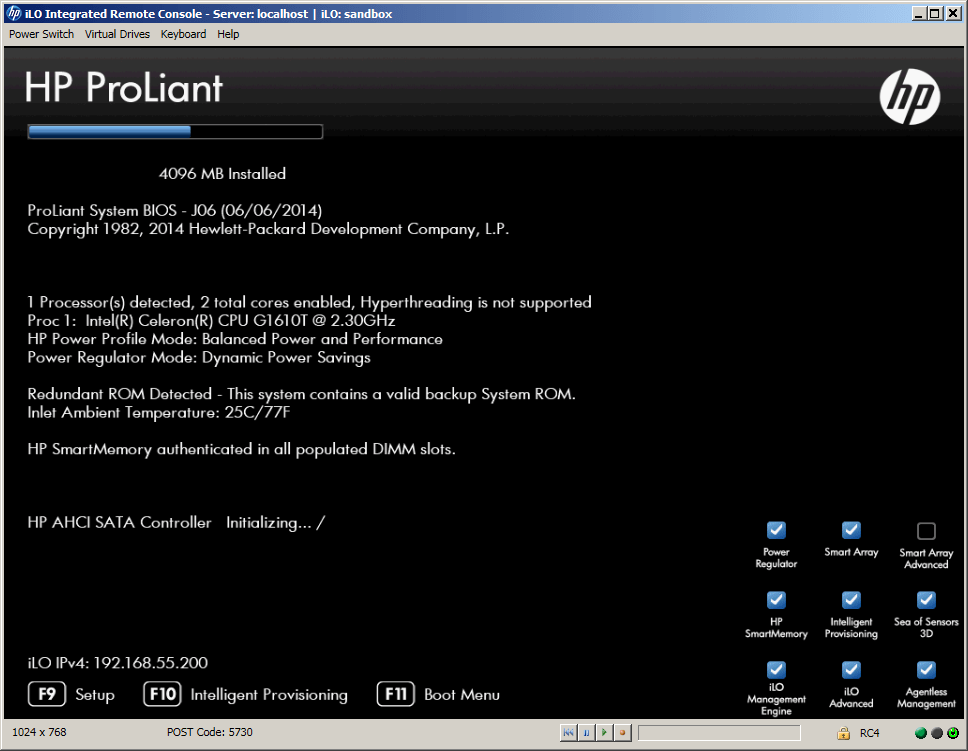Click the iLO Management Engine checkbox
Screen dimensions: 968x751
(776, 669)
